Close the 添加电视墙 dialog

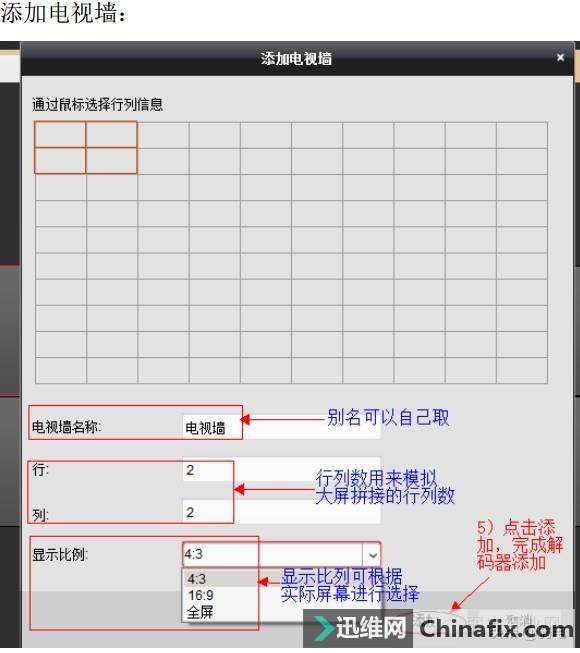(x=560, y=57)
